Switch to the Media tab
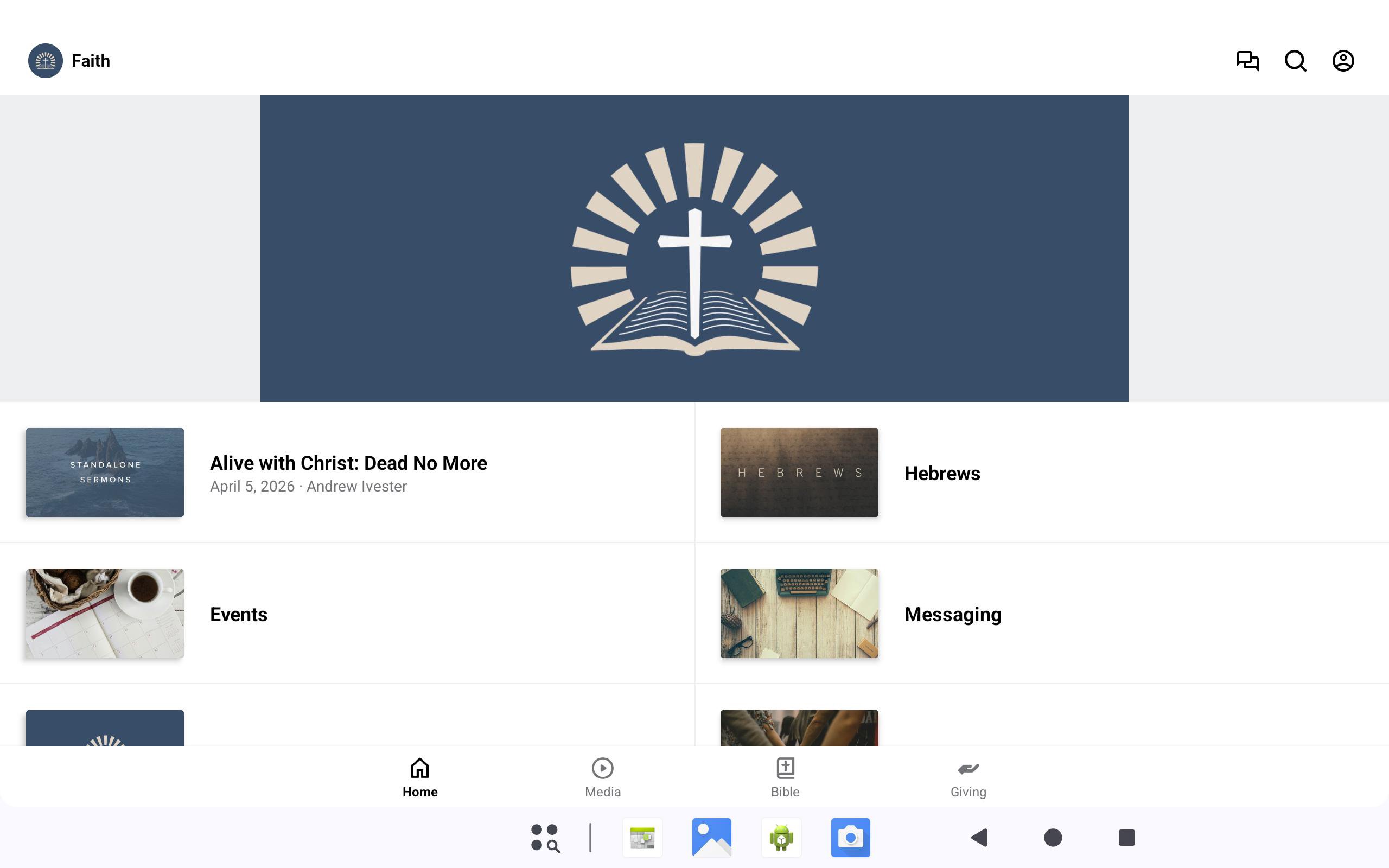 tap(602, 777)
